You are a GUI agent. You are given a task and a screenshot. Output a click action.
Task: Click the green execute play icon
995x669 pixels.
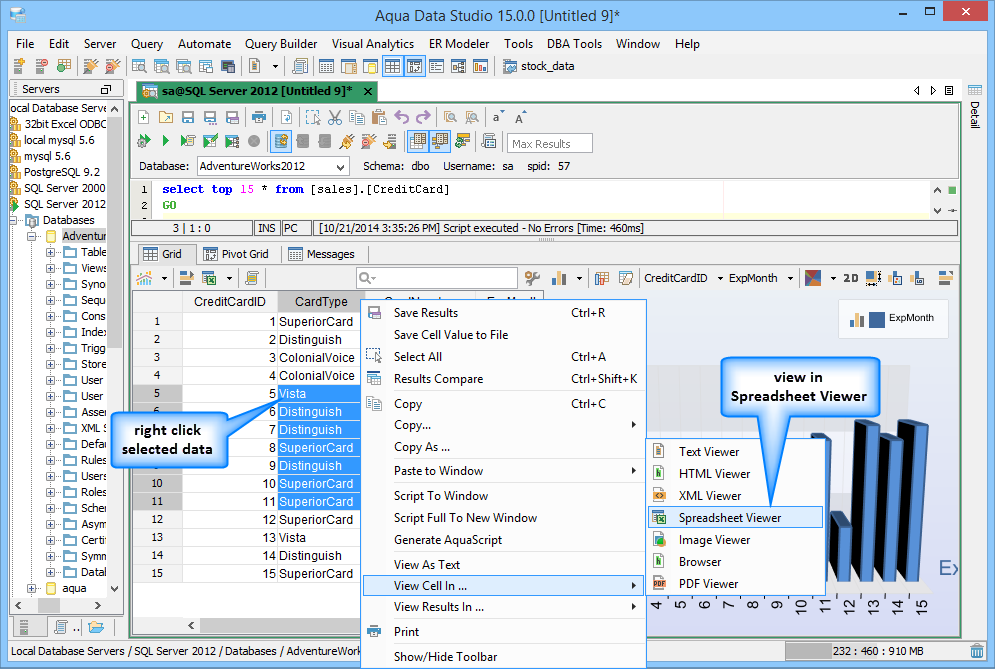tap(166, 141)
